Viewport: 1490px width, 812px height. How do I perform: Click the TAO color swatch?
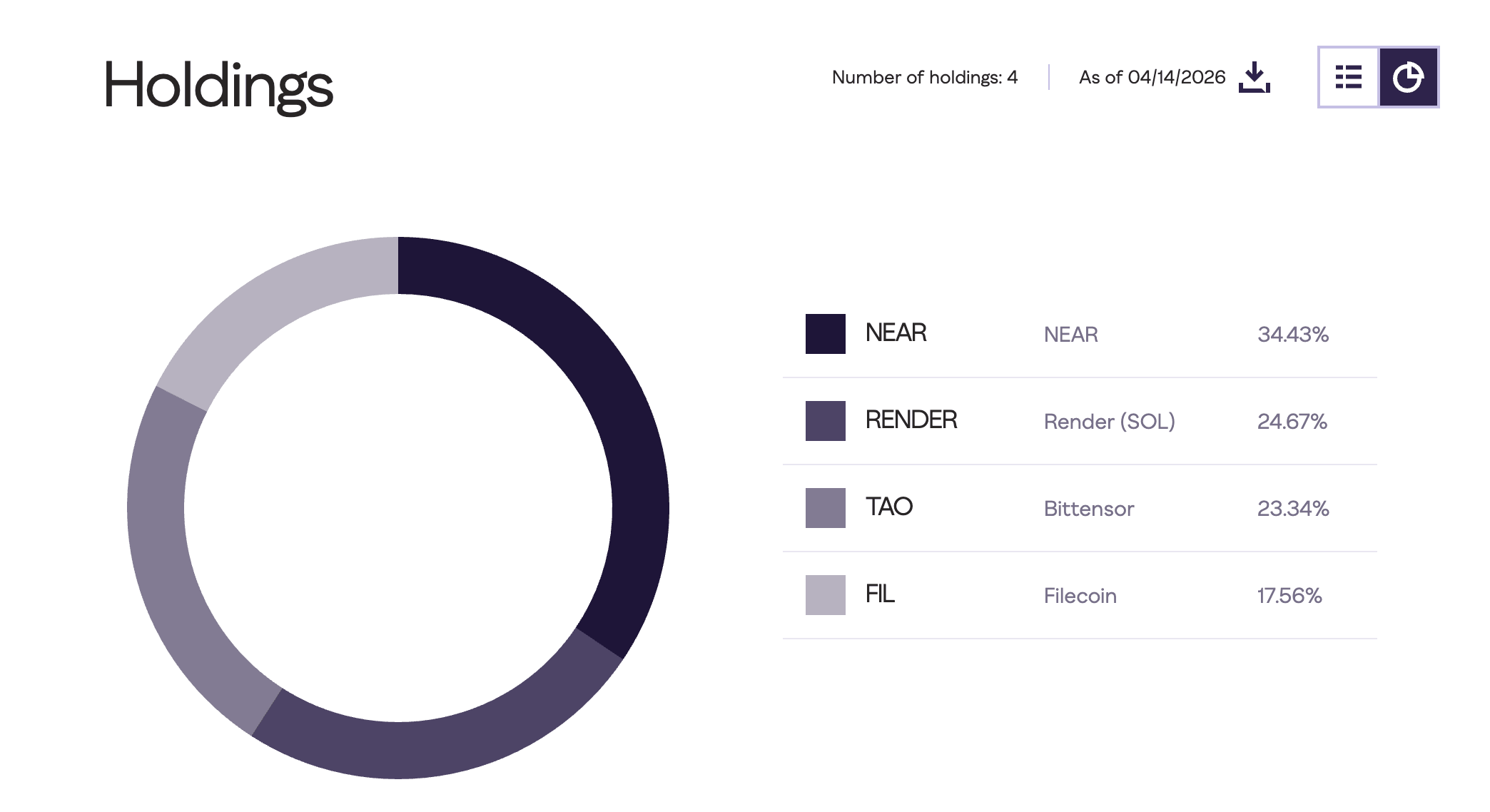tap(825, 508)
